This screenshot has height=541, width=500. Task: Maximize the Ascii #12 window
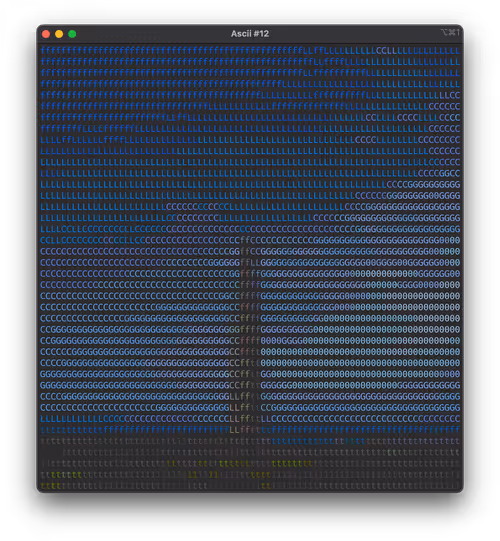point(72,34)
